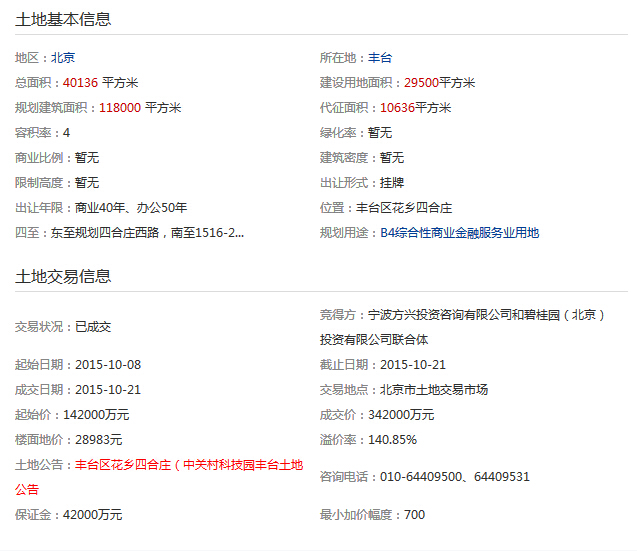Open the 丰台 location link
Viewport: 637px width, 551px height.
[379, 58]
